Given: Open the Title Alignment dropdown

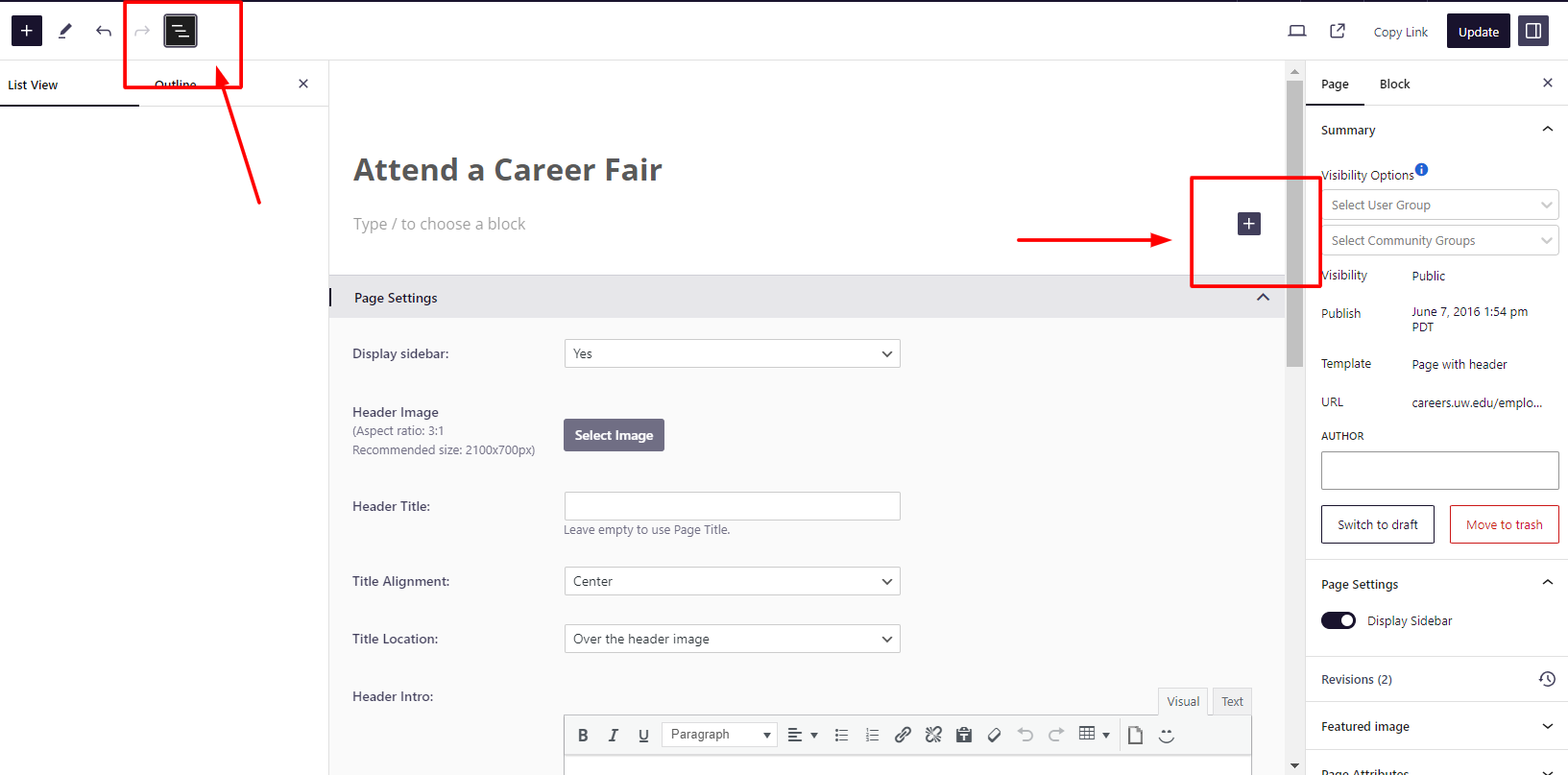Looking at the screenshot, I should point(732,581).
